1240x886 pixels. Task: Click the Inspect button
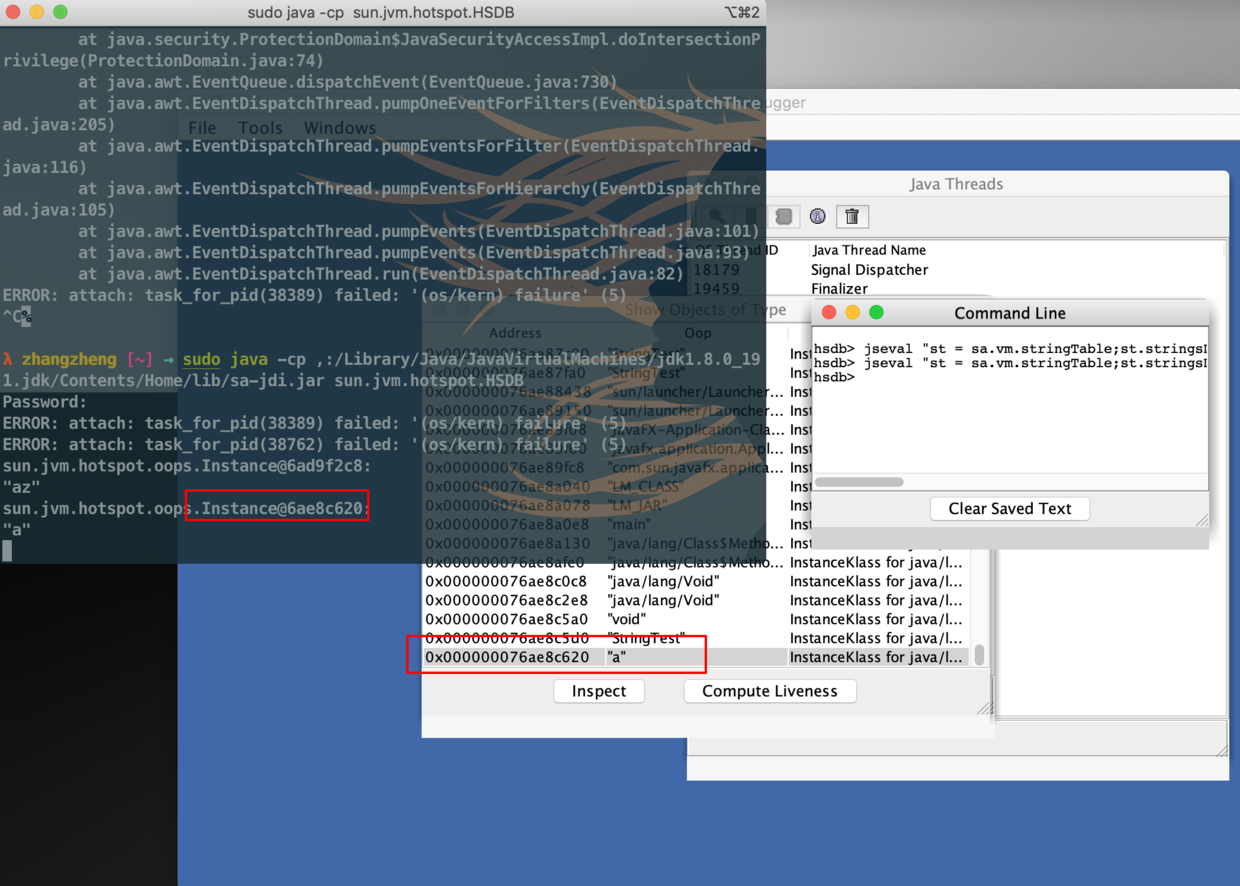click(x=599, y=691)
